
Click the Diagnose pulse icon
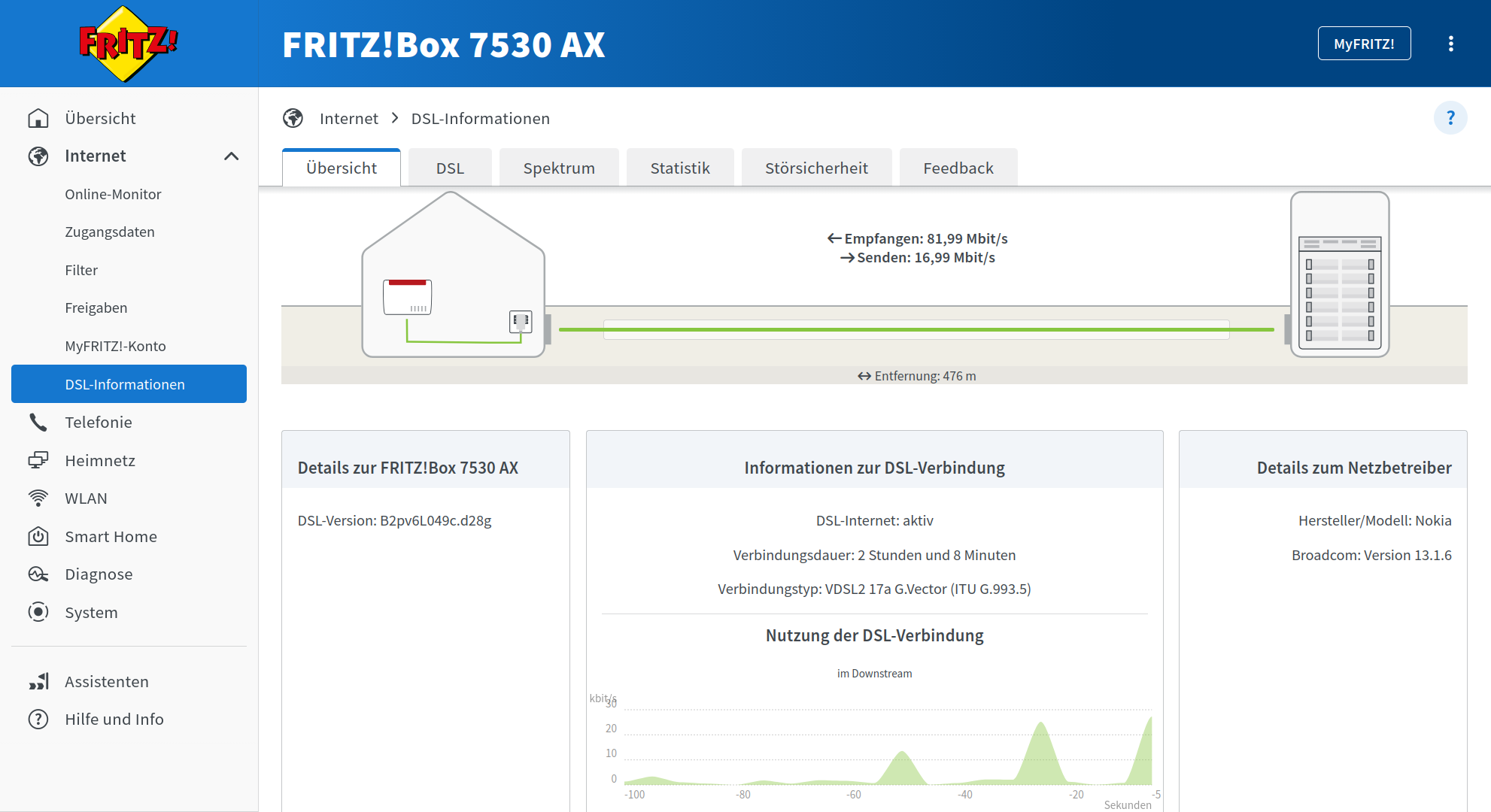pos(38,574)
